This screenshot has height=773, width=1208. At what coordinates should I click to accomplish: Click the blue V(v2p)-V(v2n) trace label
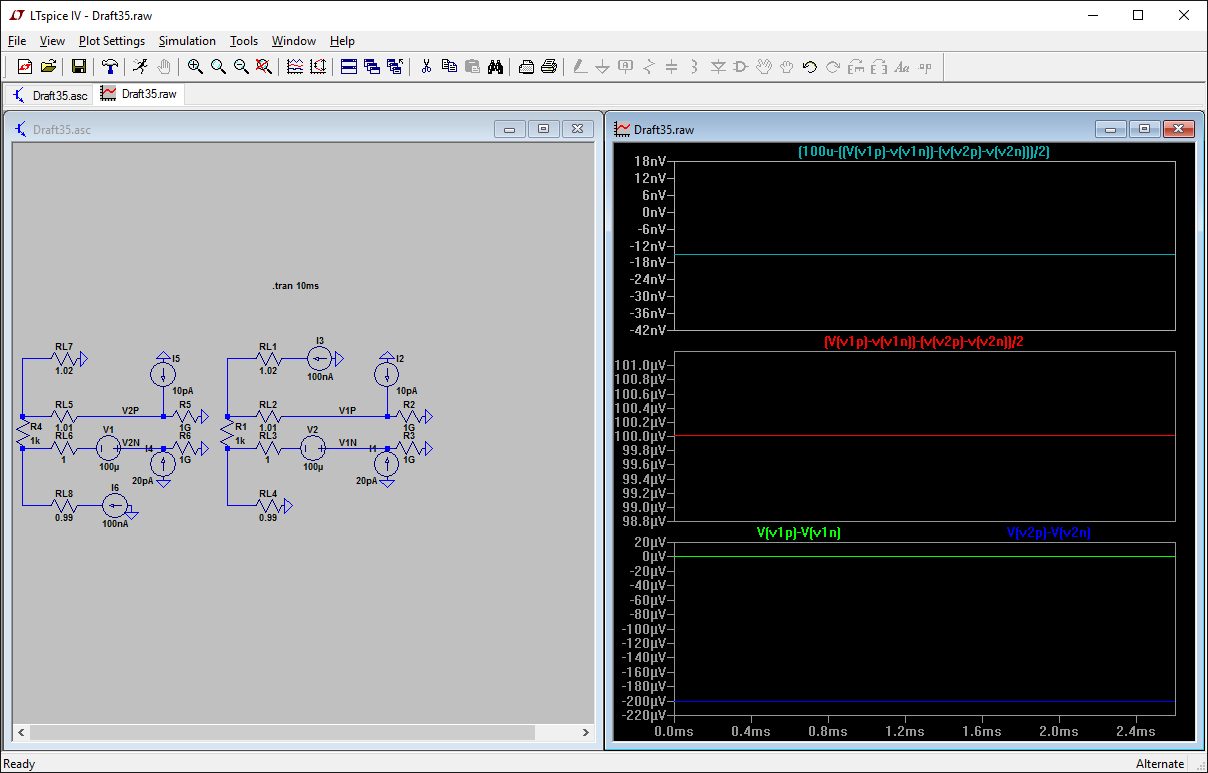click(x=1048, y=533)
